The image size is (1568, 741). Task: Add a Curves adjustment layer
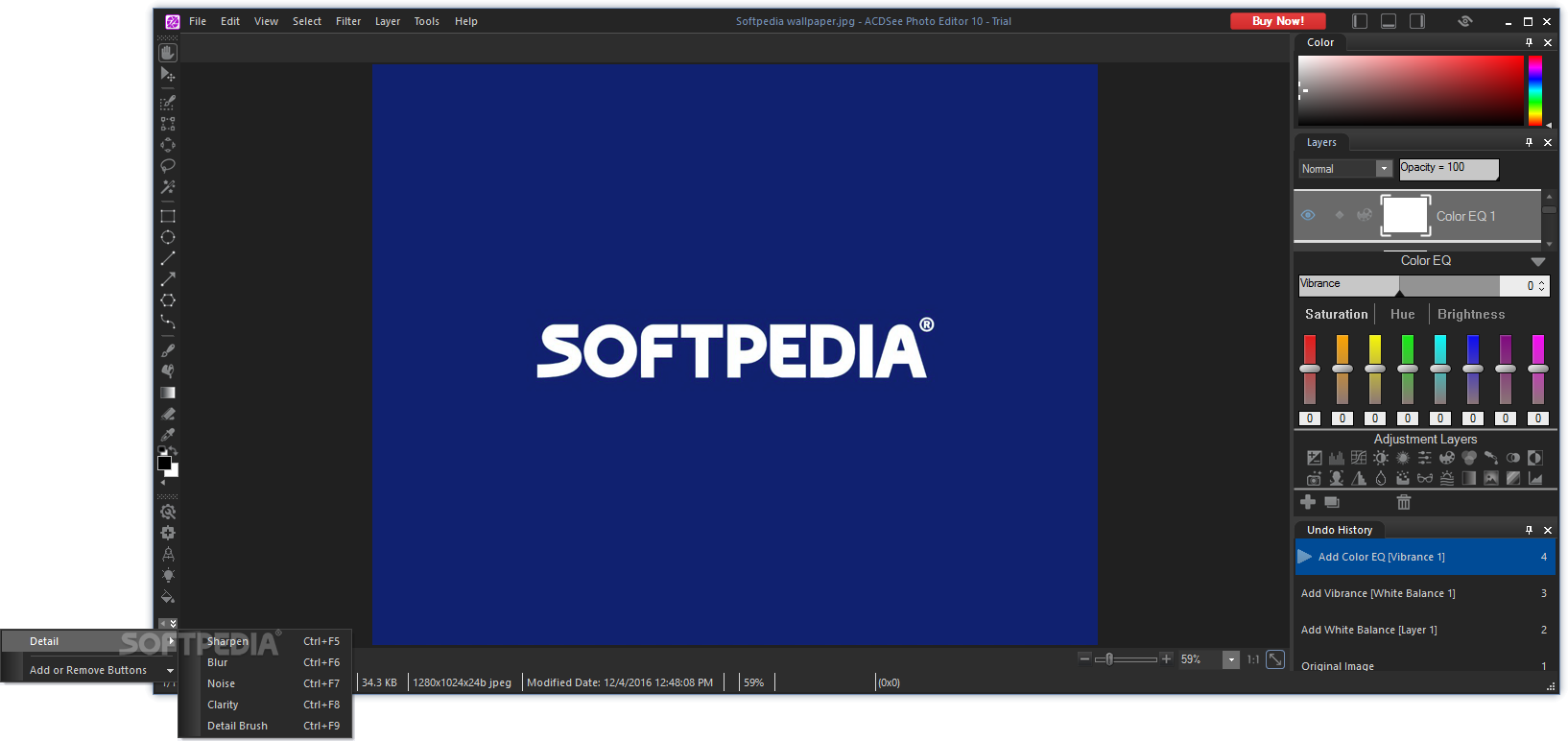click(1359, 458)
